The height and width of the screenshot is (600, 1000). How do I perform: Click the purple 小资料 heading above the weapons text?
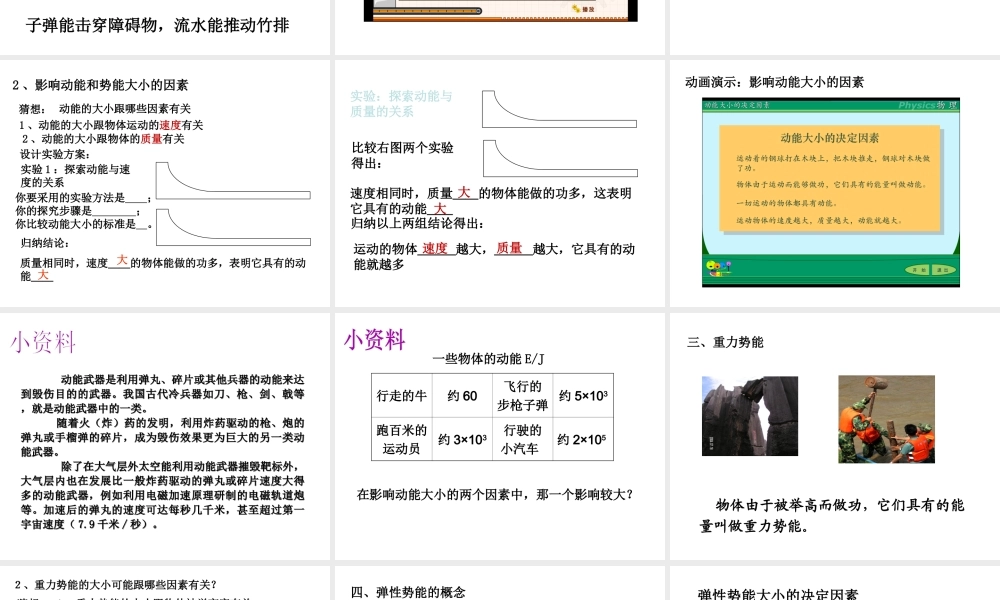(43, 342)
